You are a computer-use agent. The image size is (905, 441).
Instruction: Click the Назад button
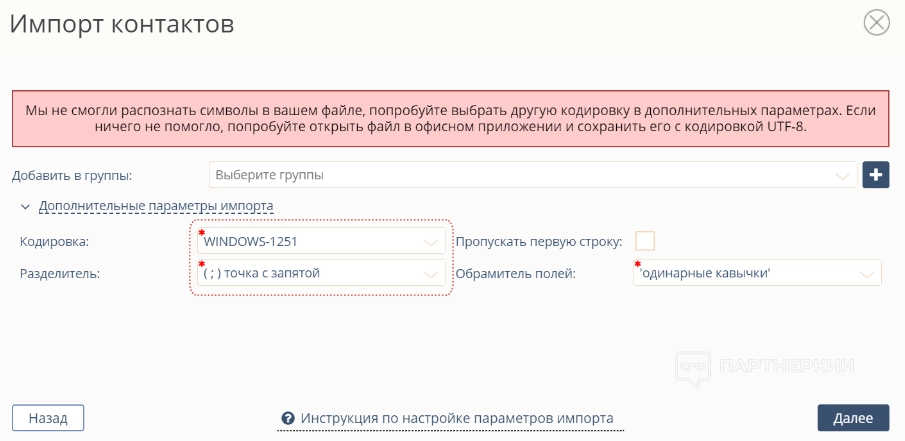48,418
